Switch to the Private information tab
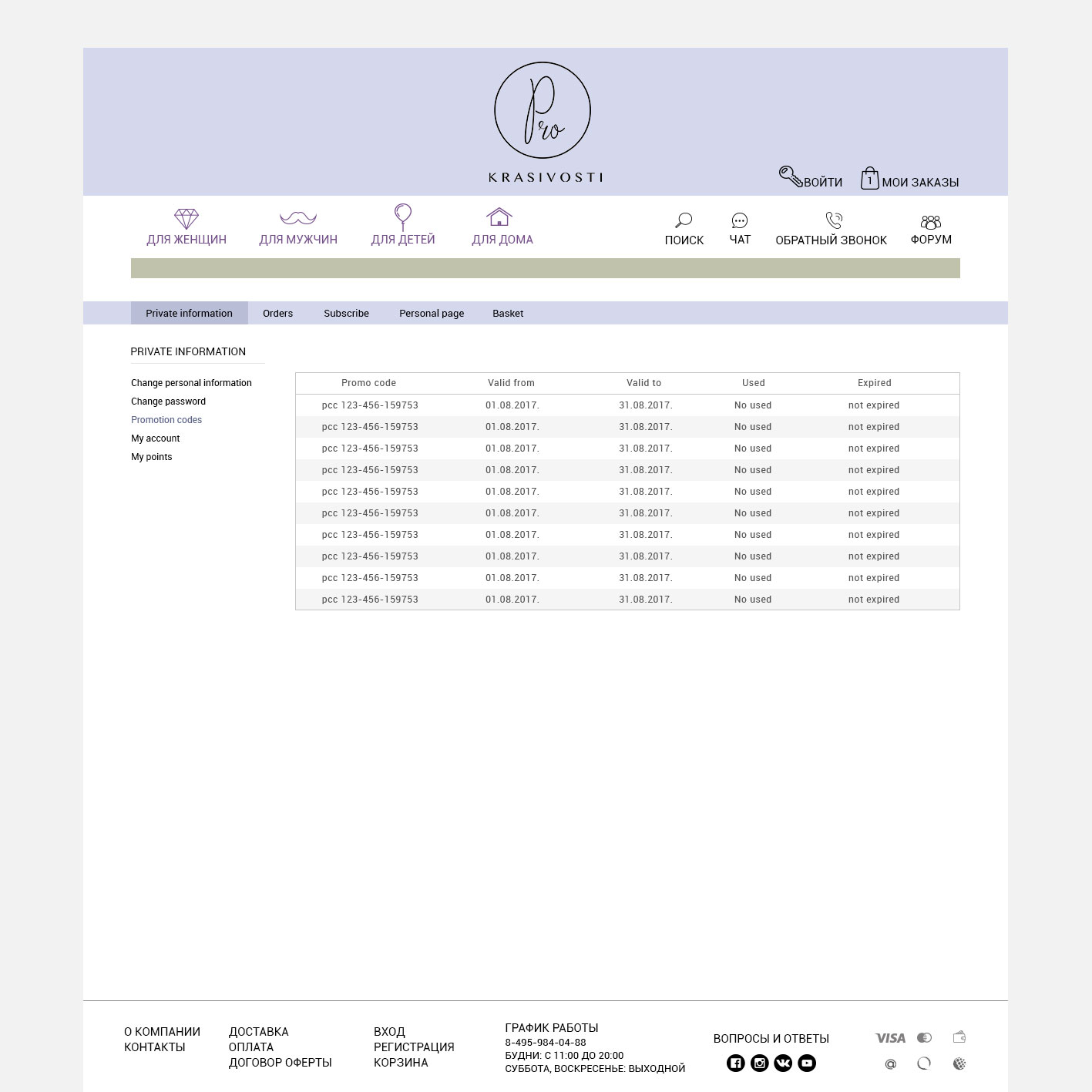1092x1092 pixels. tap(190, 313)
